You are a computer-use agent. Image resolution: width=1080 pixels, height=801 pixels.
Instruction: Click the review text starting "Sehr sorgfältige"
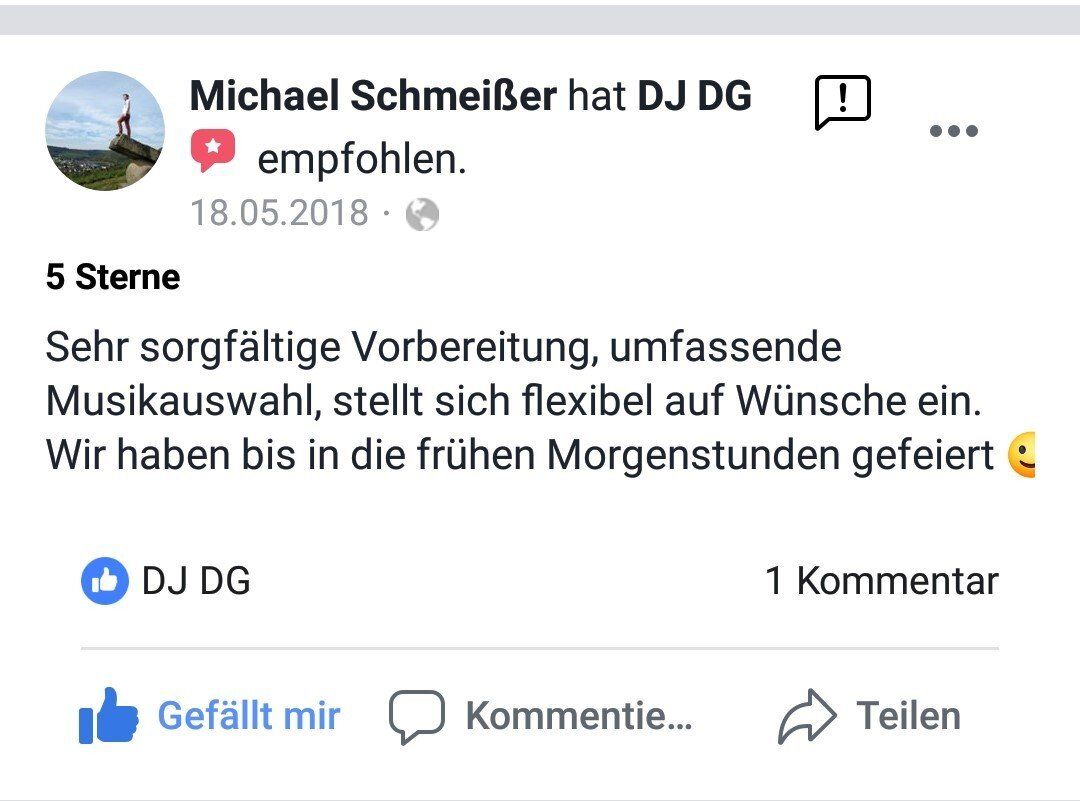(444, 348)
